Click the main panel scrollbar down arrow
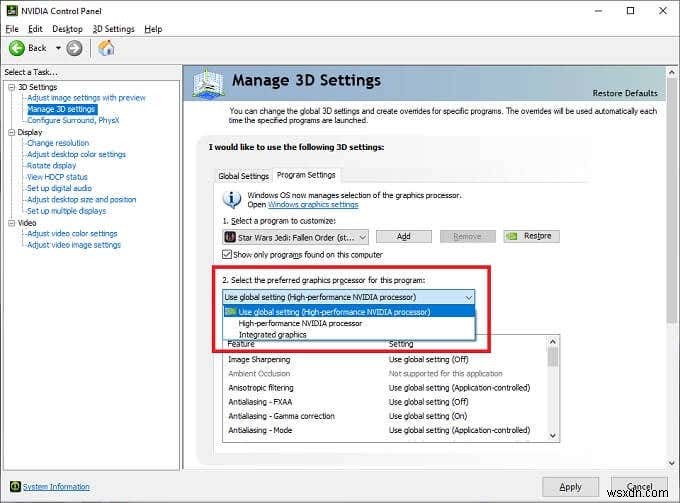680x503 pixels. coord(672,463)
